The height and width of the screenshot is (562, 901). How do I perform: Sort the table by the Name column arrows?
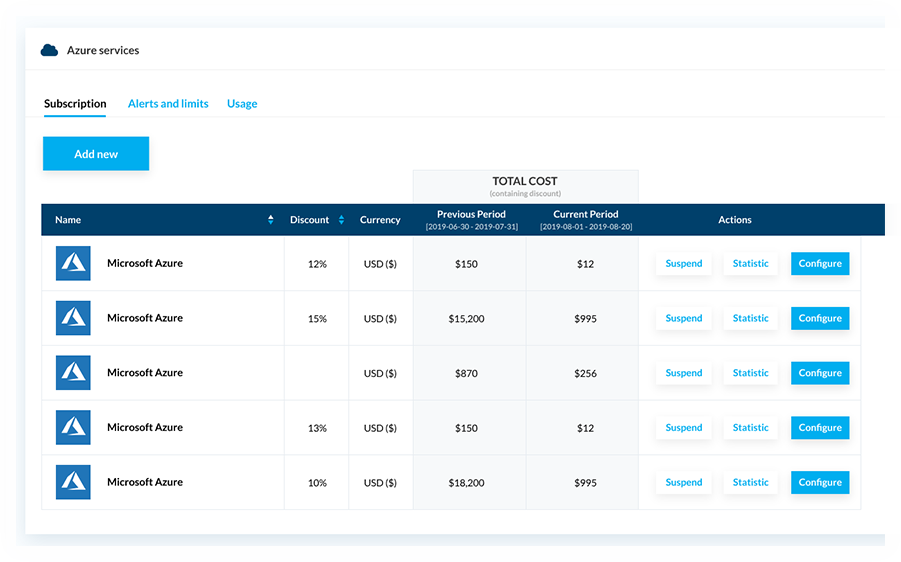tap(271, 220)
